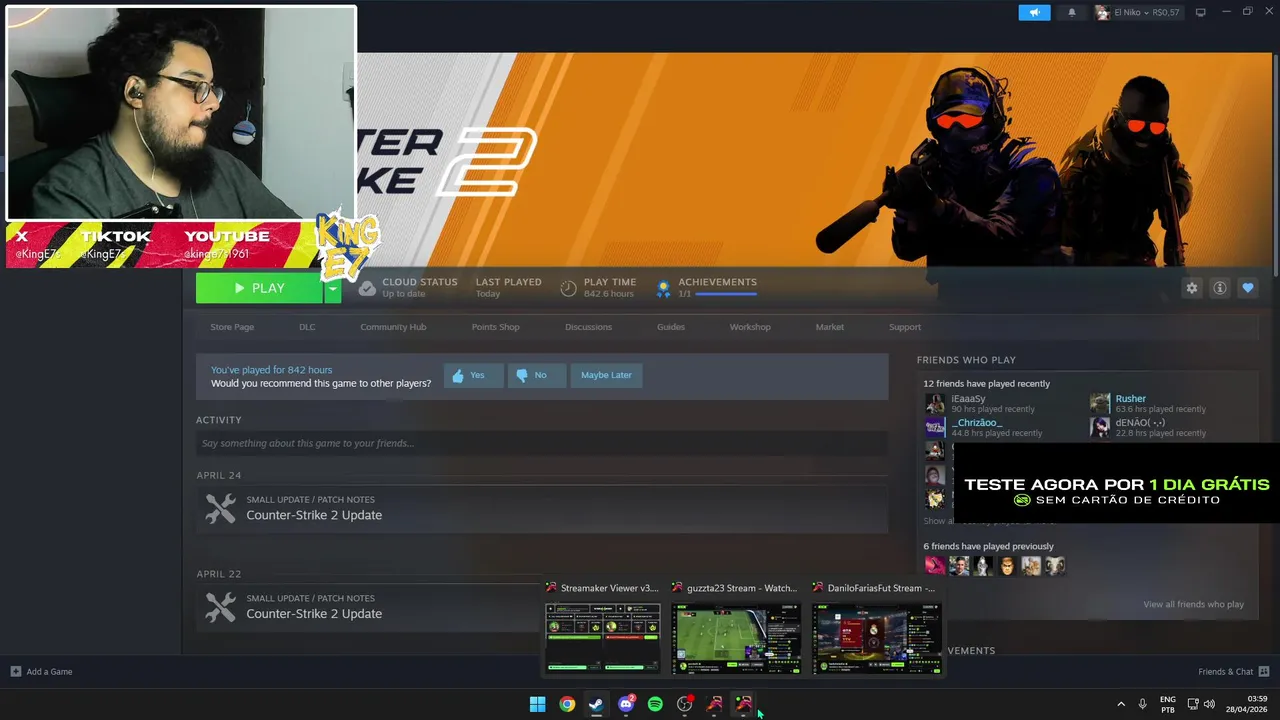Open the ENG PTB language switcher

point(1168,704)
